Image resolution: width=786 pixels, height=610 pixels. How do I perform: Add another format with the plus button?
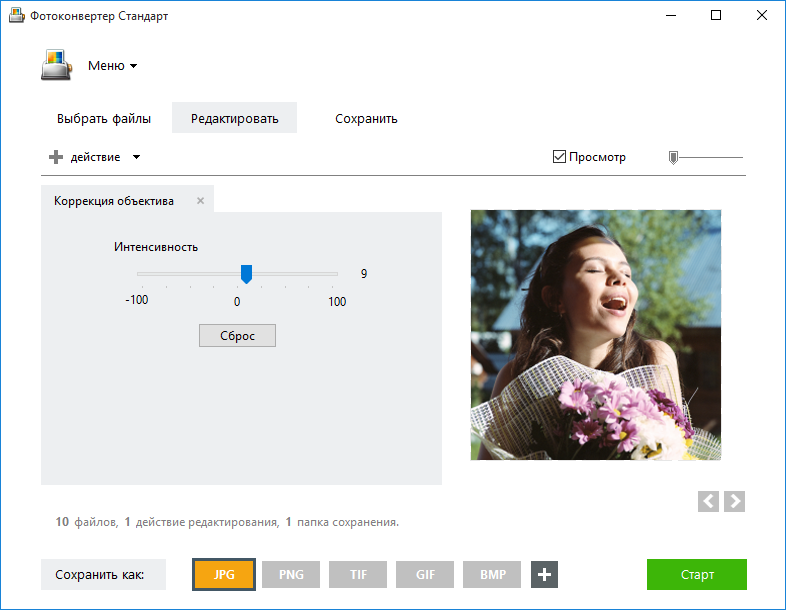click(x=544, y=574)
